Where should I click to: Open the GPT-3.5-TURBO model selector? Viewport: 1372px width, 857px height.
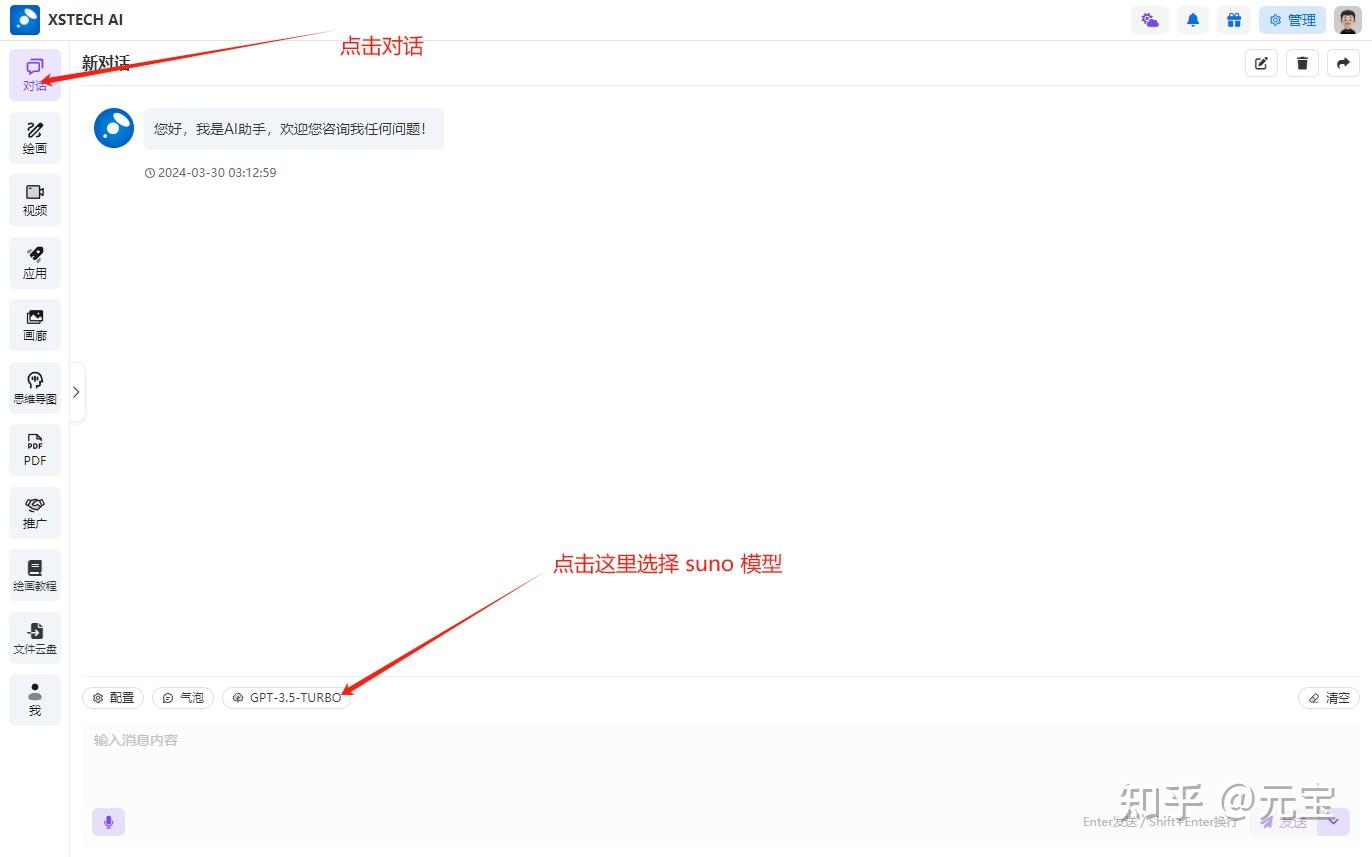[x=287, y=697]
